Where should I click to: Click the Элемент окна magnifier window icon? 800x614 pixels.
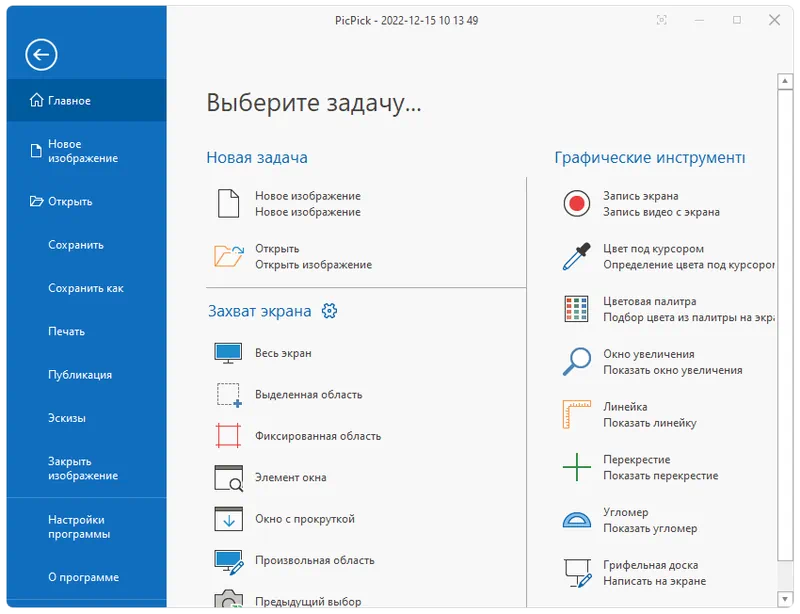(x=229, y=478)
